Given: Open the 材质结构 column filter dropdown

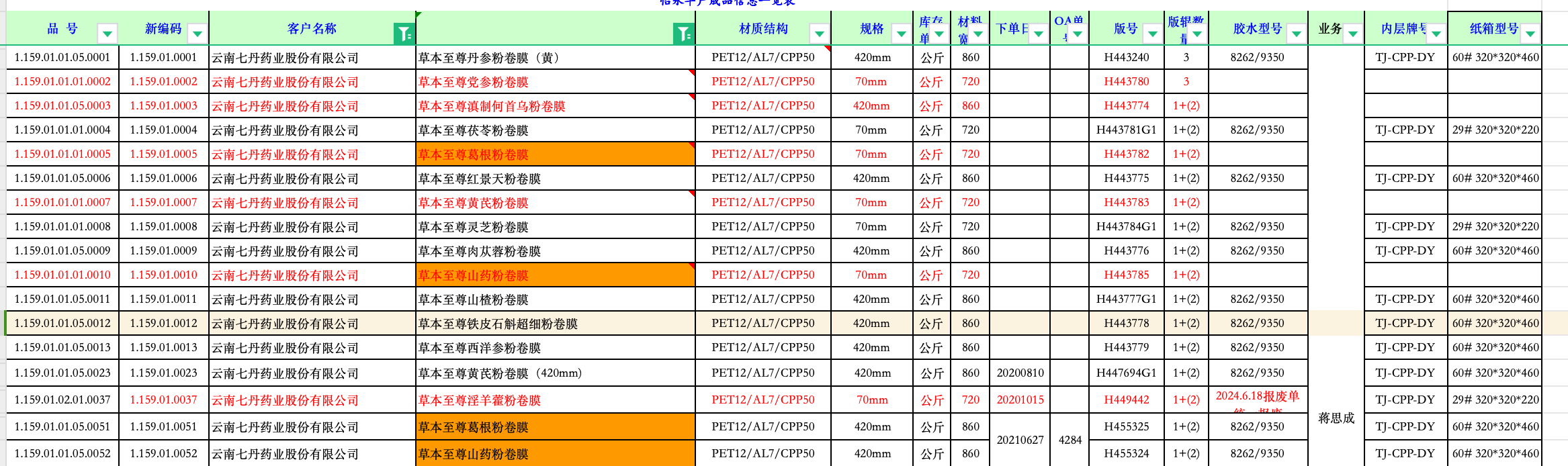Looking at the screenshot, I should click(x=819, y=33).
